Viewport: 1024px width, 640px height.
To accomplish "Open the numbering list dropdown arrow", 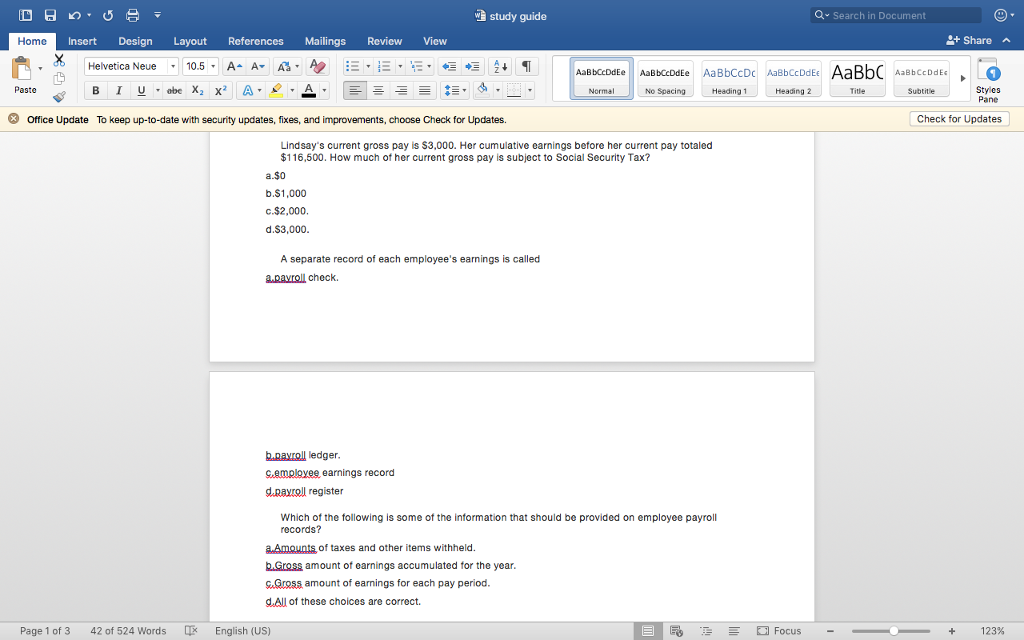I will click(x=400, y=66).
